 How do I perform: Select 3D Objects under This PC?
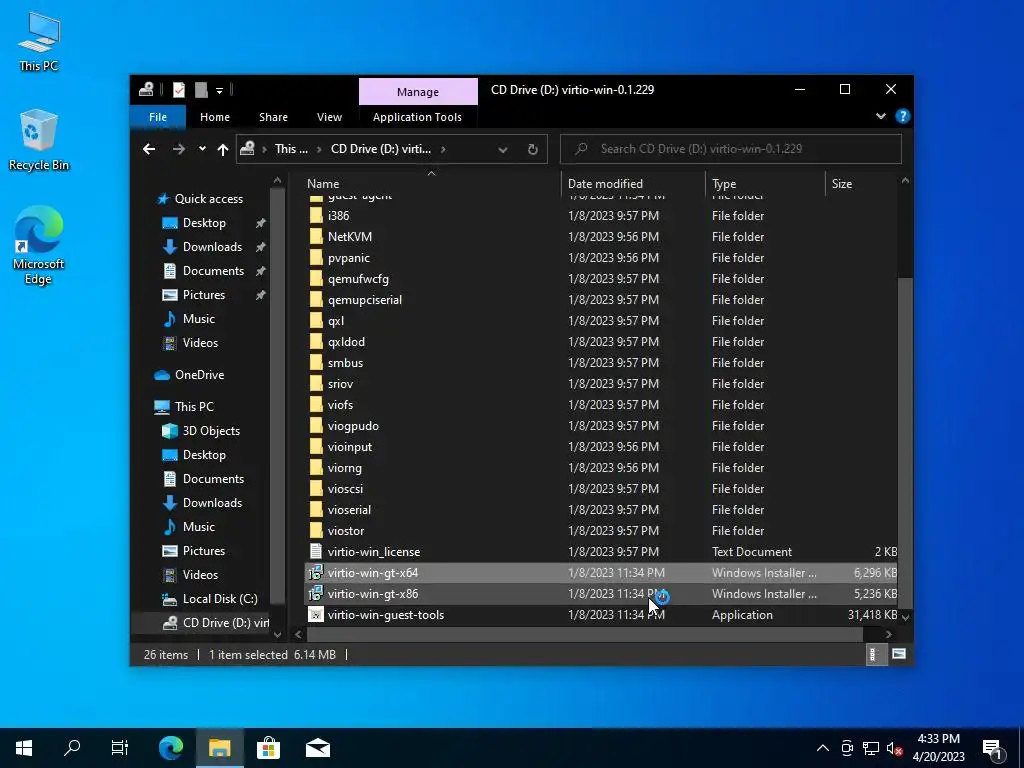(x=211, y=431)
